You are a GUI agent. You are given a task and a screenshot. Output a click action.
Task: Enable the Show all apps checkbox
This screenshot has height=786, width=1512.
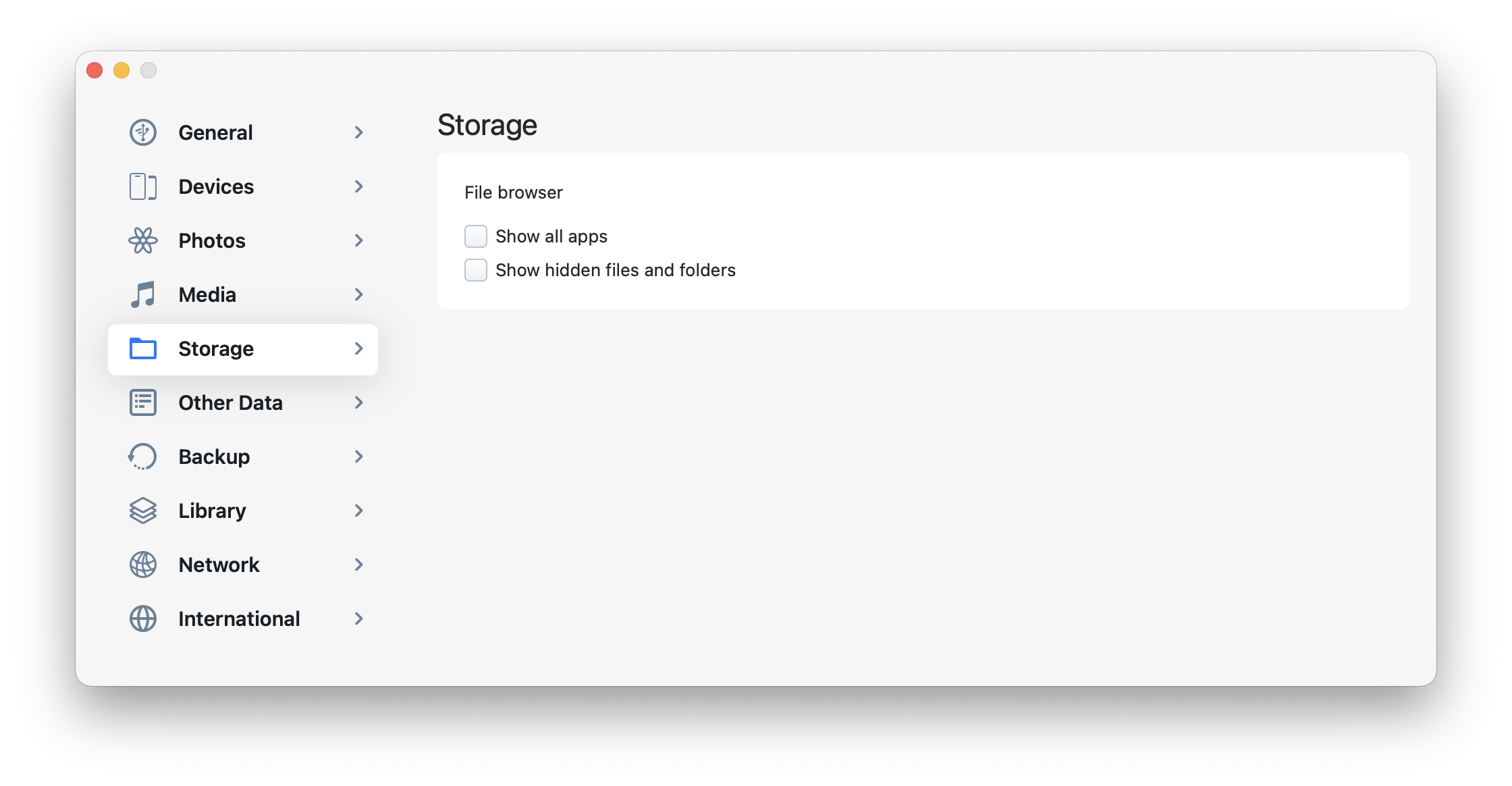pos(476,236)
